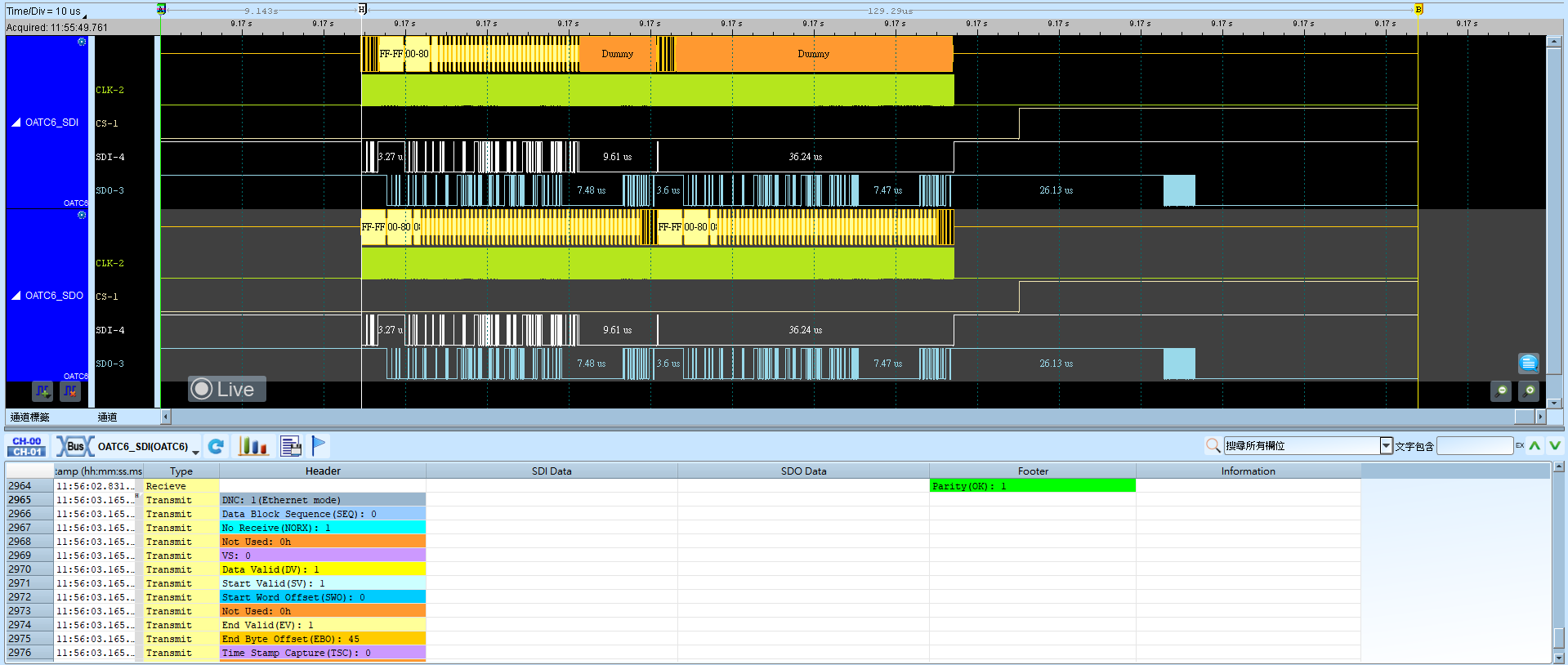The height and width of the screenshot is (665, 1568).
Task: Click the SDI Data column header
Action: (552, 471)
